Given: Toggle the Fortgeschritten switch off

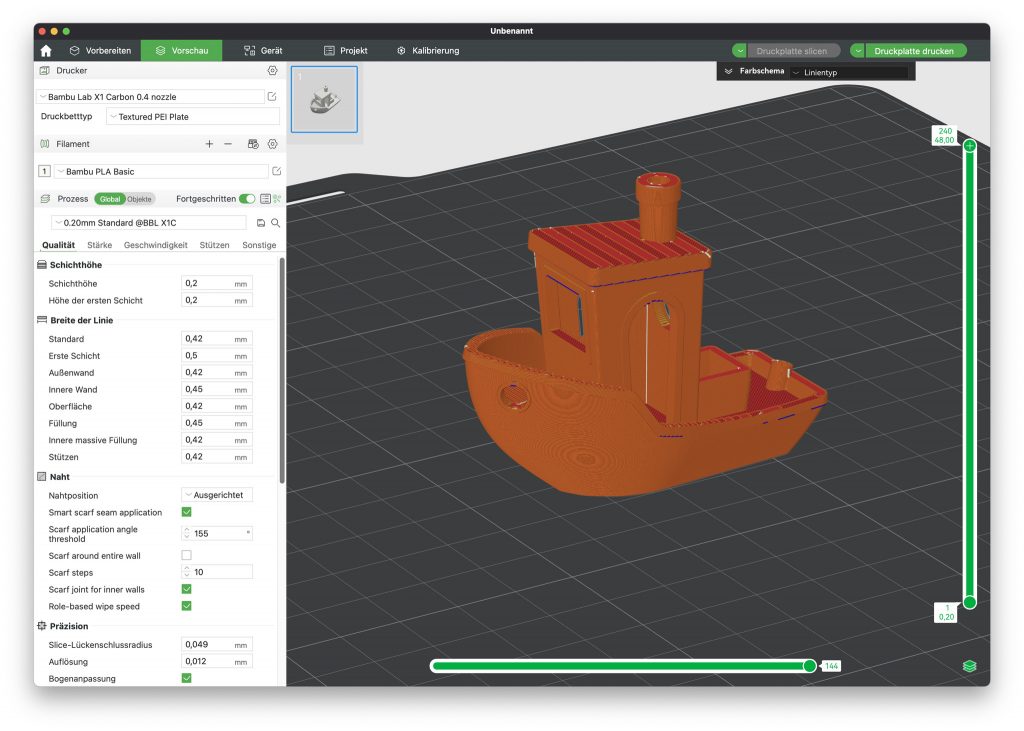Looking at the screenshot, I should coord(246,199).
